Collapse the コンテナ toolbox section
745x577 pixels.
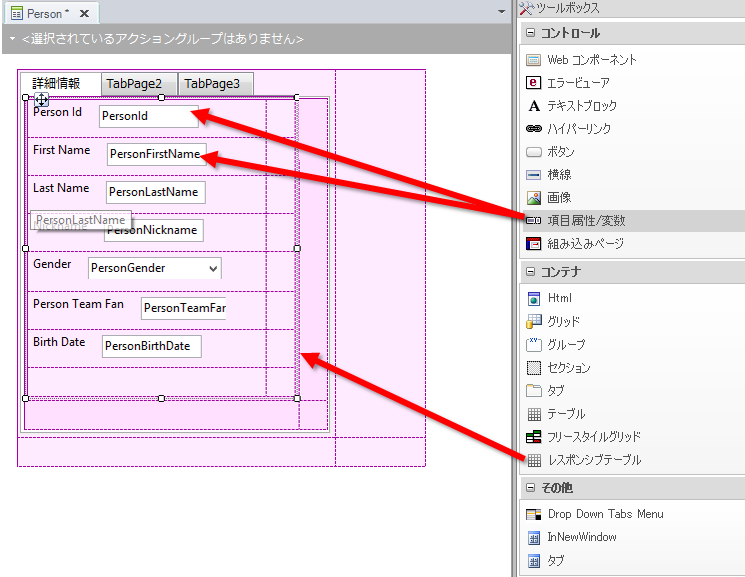(x=531, y=272)
